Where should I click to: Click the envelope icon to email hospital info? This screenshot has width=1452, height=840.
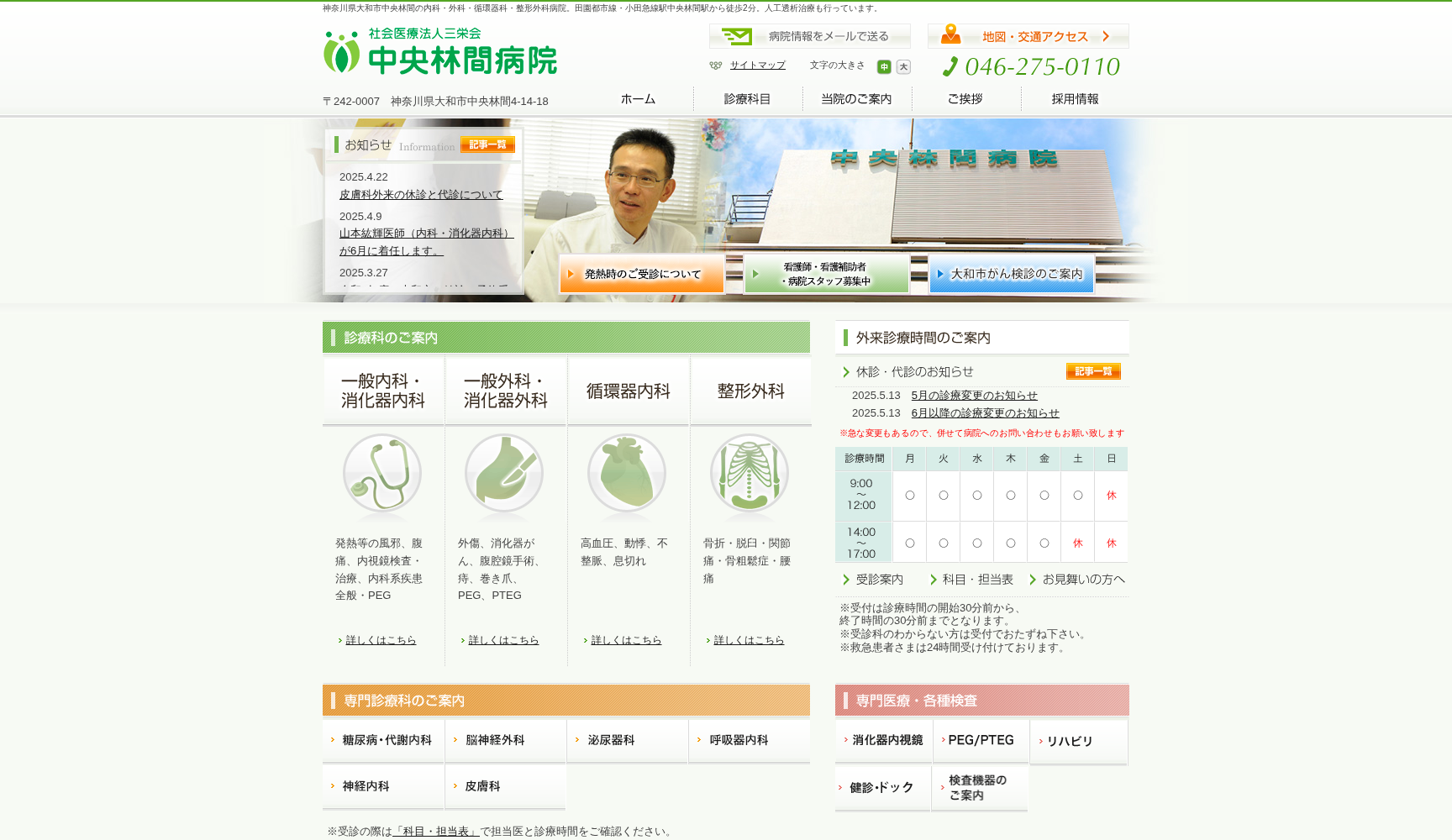(x=737, y=36)
